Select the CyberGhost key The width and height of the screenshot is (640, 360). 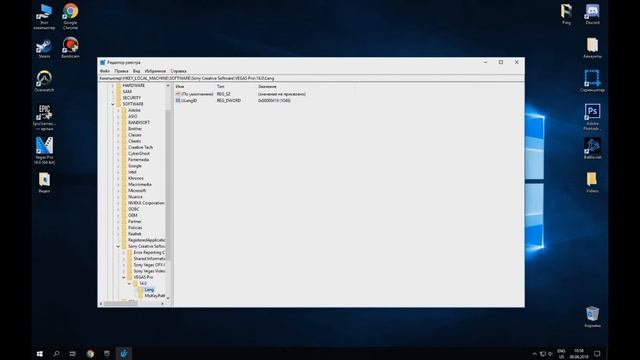tap(139, 153)
